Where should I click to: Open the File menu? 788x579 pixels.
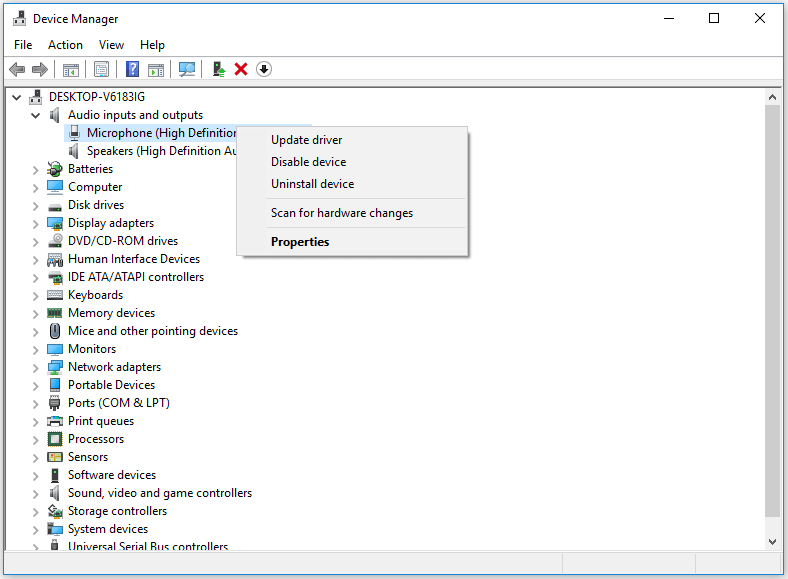pyautogui.click(x=23, y=45)
